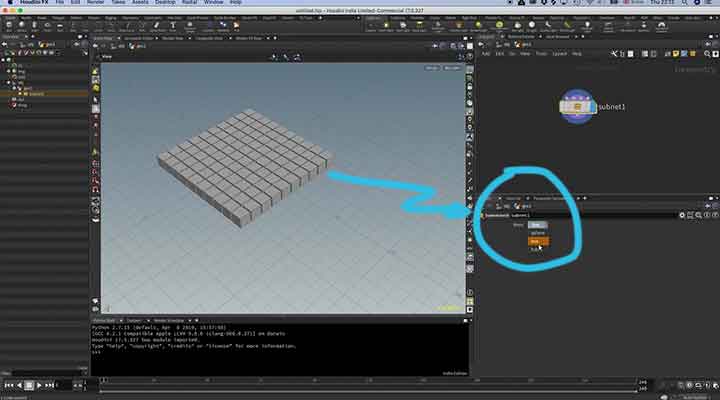Viewport: 720px width, 400px height.
Task: Open the Window menu in menu bar
Action: click(x=214, y=2)
